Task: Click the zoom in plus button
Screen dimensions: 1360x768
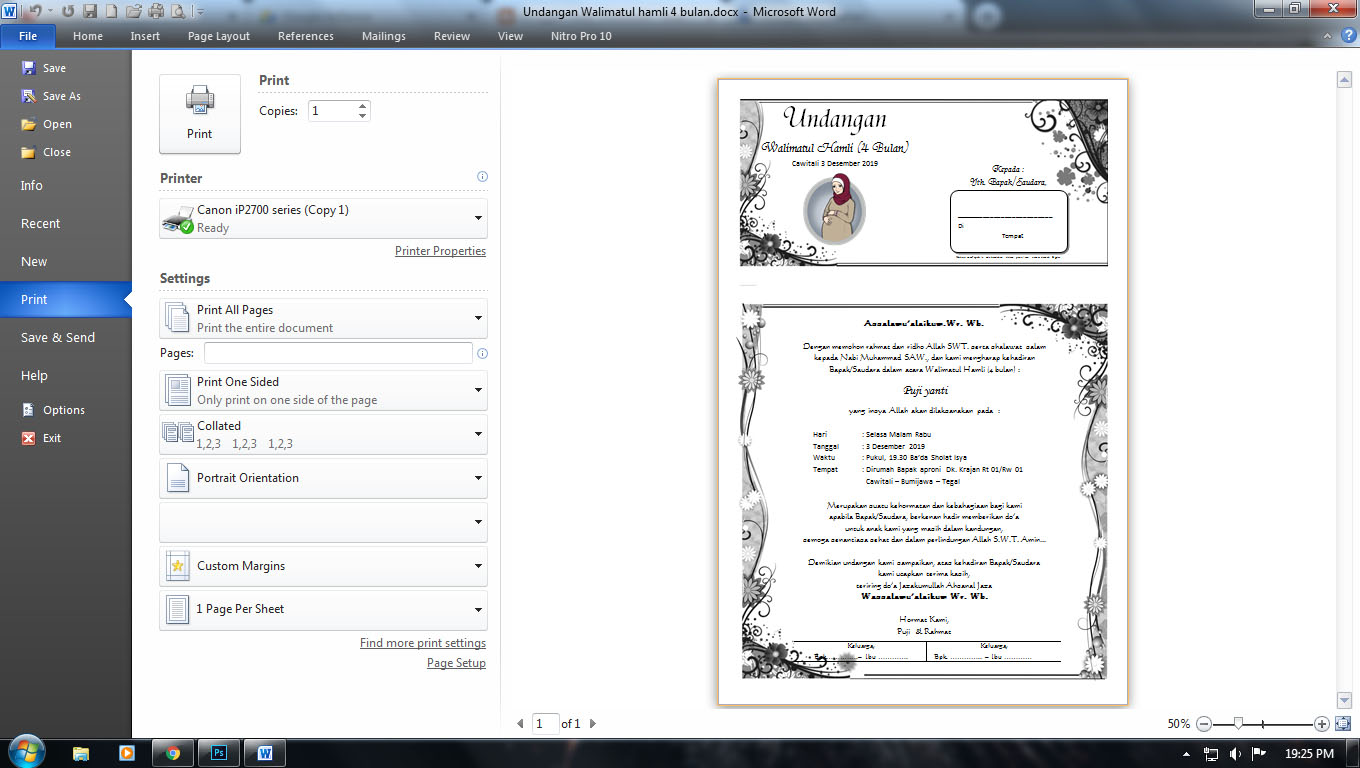Action: point(1322,723)
